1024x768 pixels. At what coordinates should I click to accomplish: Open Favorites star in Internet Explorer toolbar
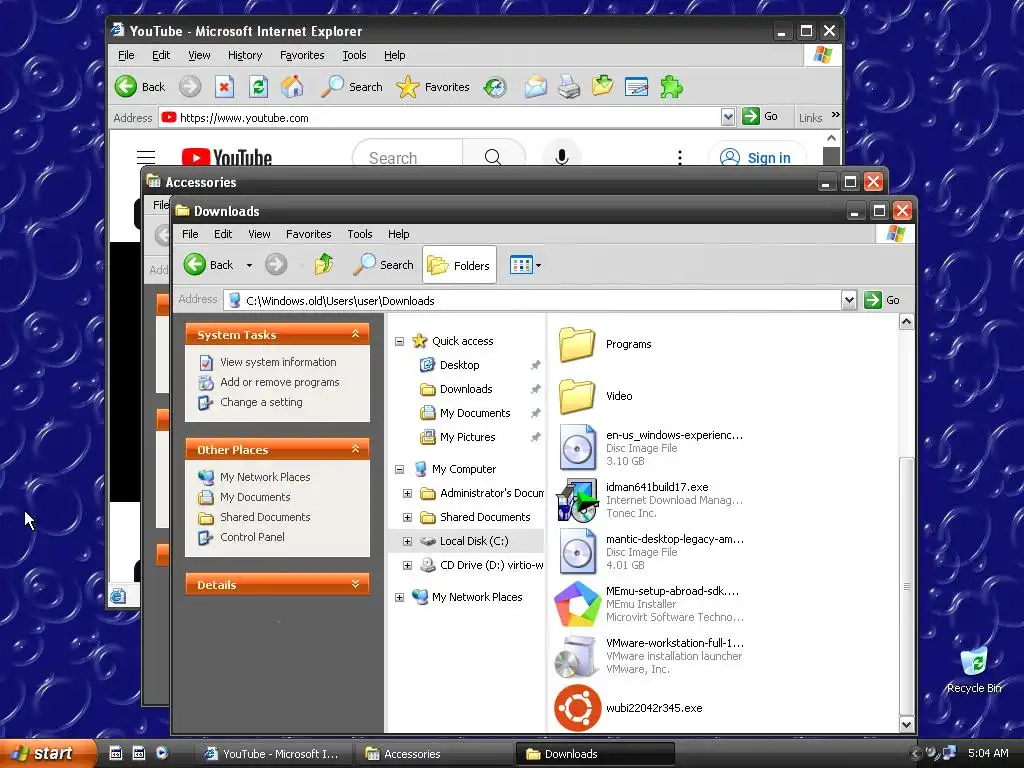coord(433,87)
